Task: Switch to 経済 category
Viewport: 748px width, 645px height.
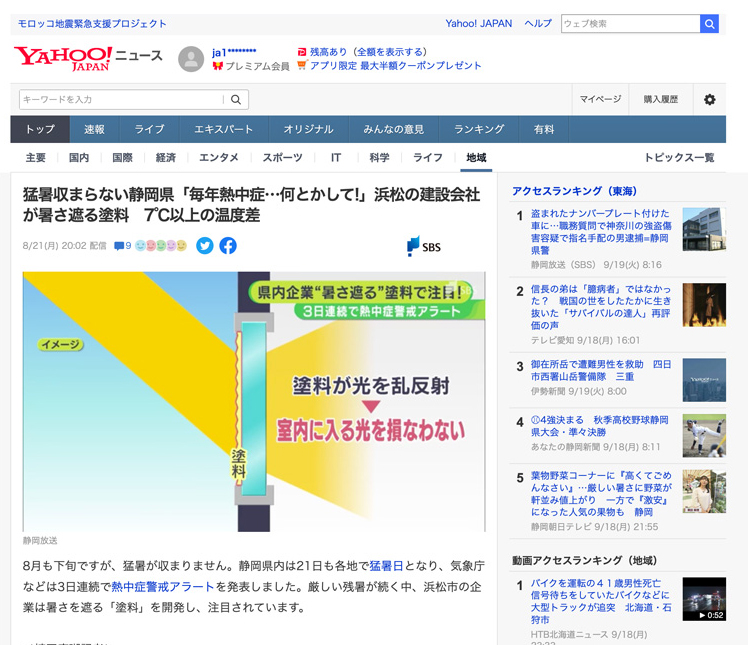Action: coord(166,157)
